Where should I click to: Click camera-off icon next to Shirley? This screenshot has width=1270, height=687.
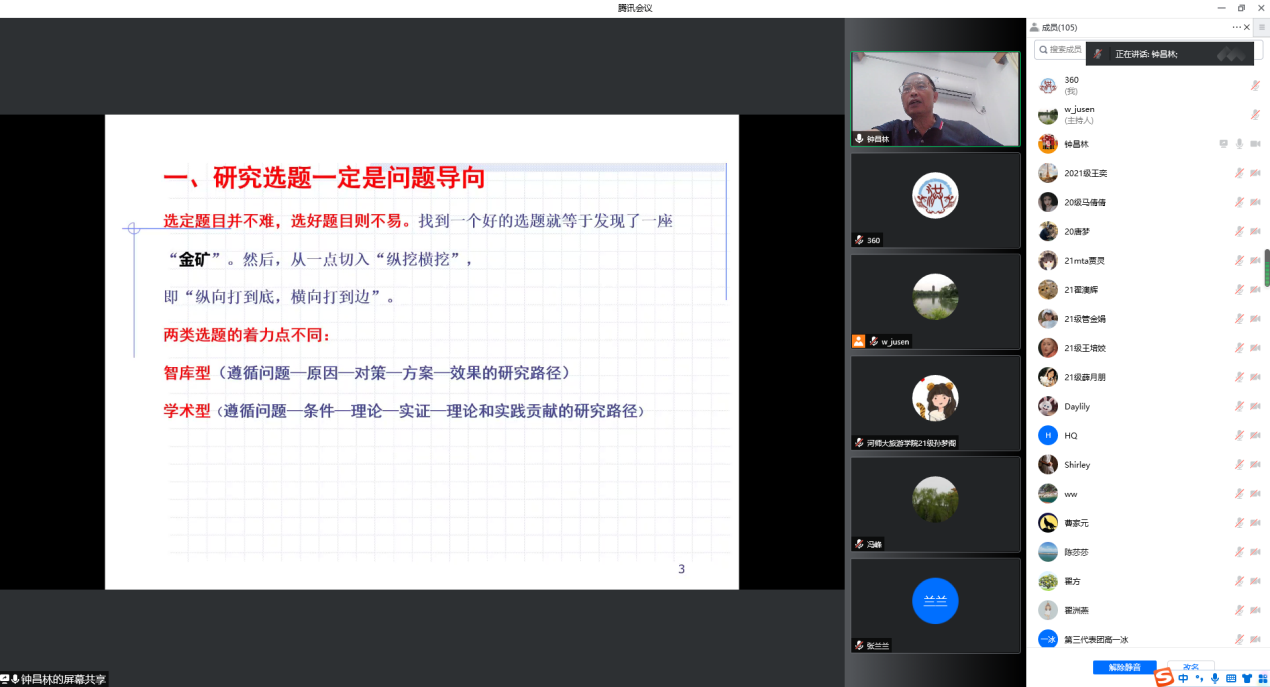[1255, 465]
